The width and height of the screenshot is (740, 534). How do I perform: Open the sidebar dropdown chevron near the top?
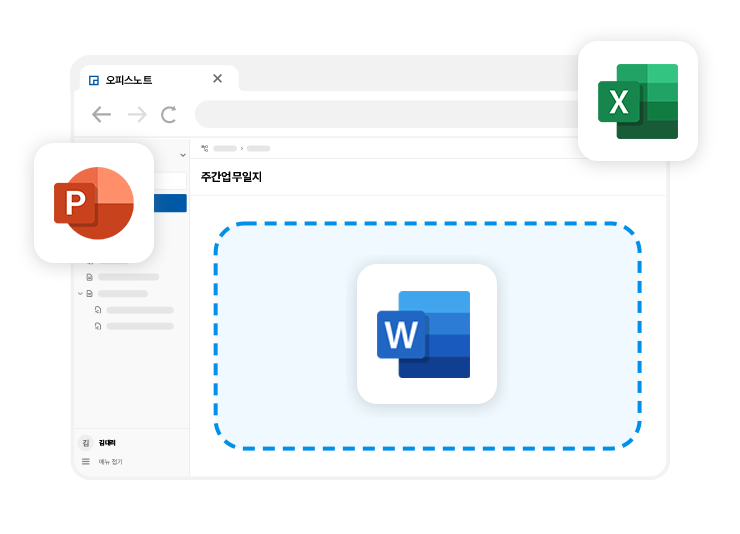183,155
